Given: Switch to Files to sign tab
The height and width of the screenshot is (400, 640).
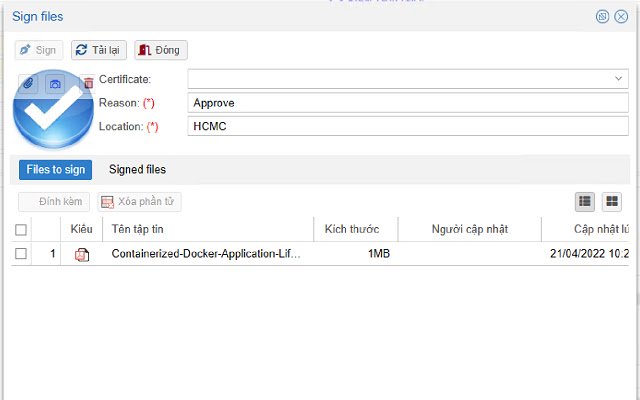Looking at the screenshot, I should pyautogui.click(x=56, y=169).
